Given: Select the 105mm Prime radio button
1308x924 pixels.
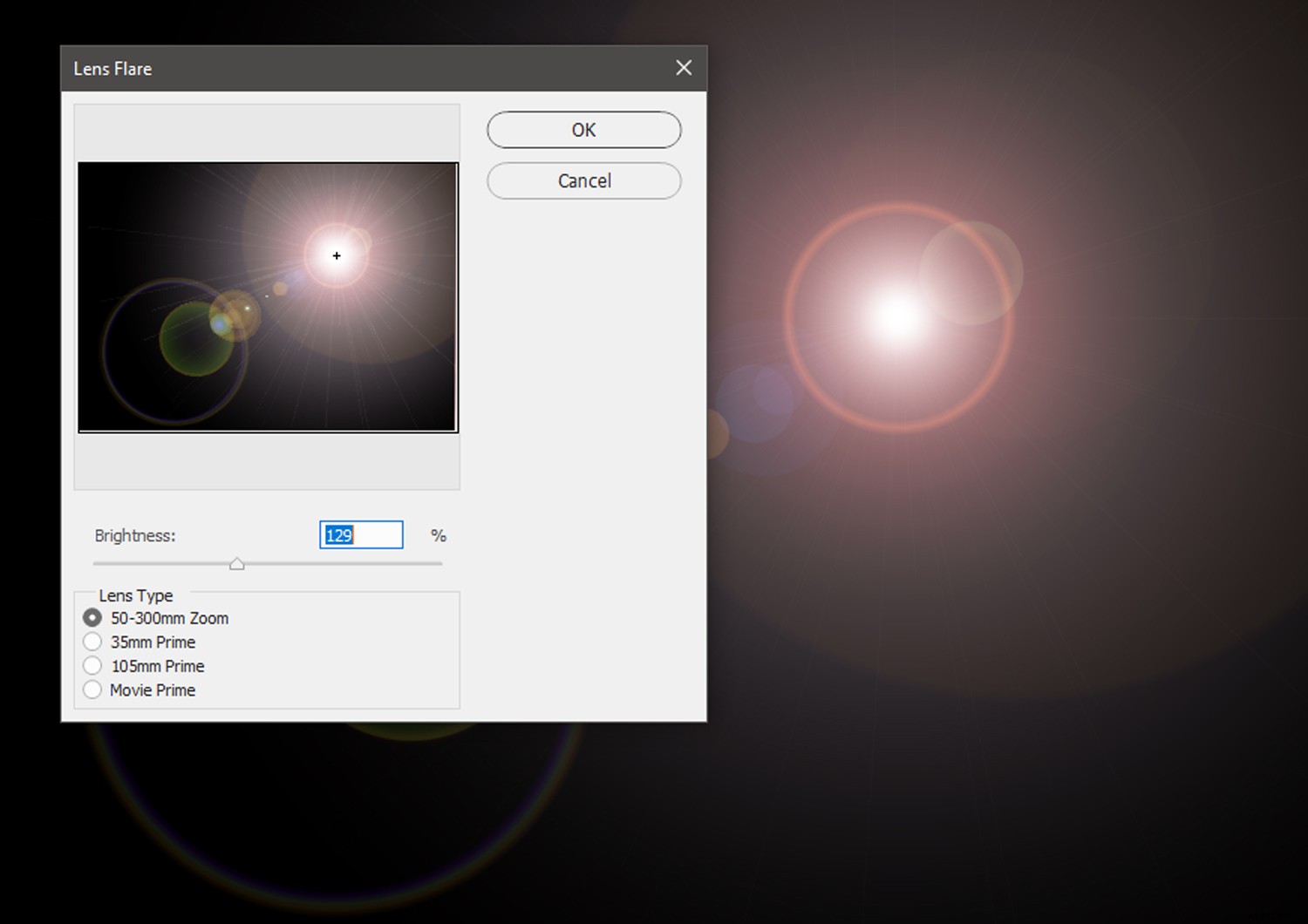Looking at the screenshot, I should click(92, 666).
